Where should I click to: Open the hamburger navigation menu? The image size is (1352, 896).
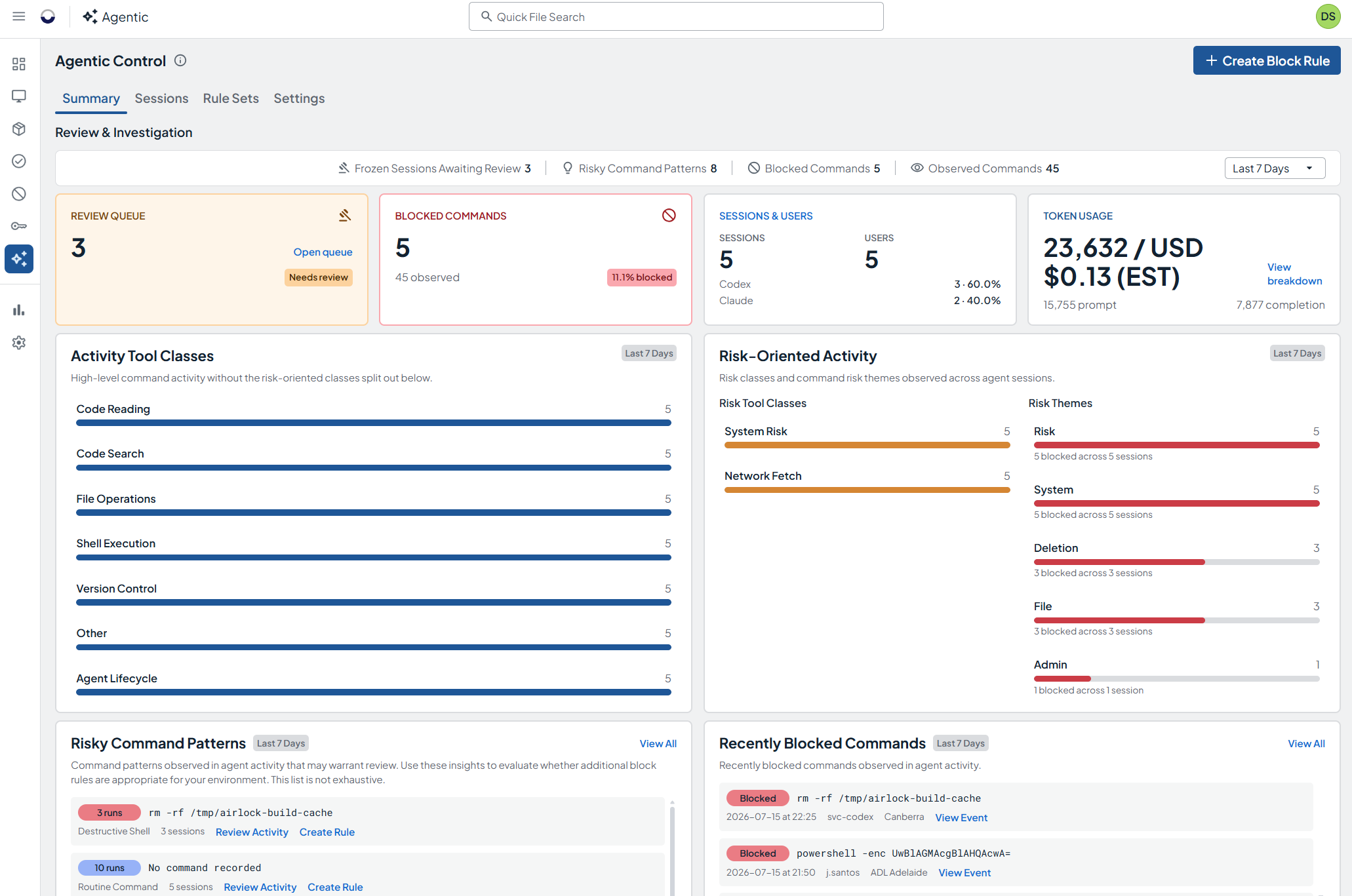coord(19,16)
